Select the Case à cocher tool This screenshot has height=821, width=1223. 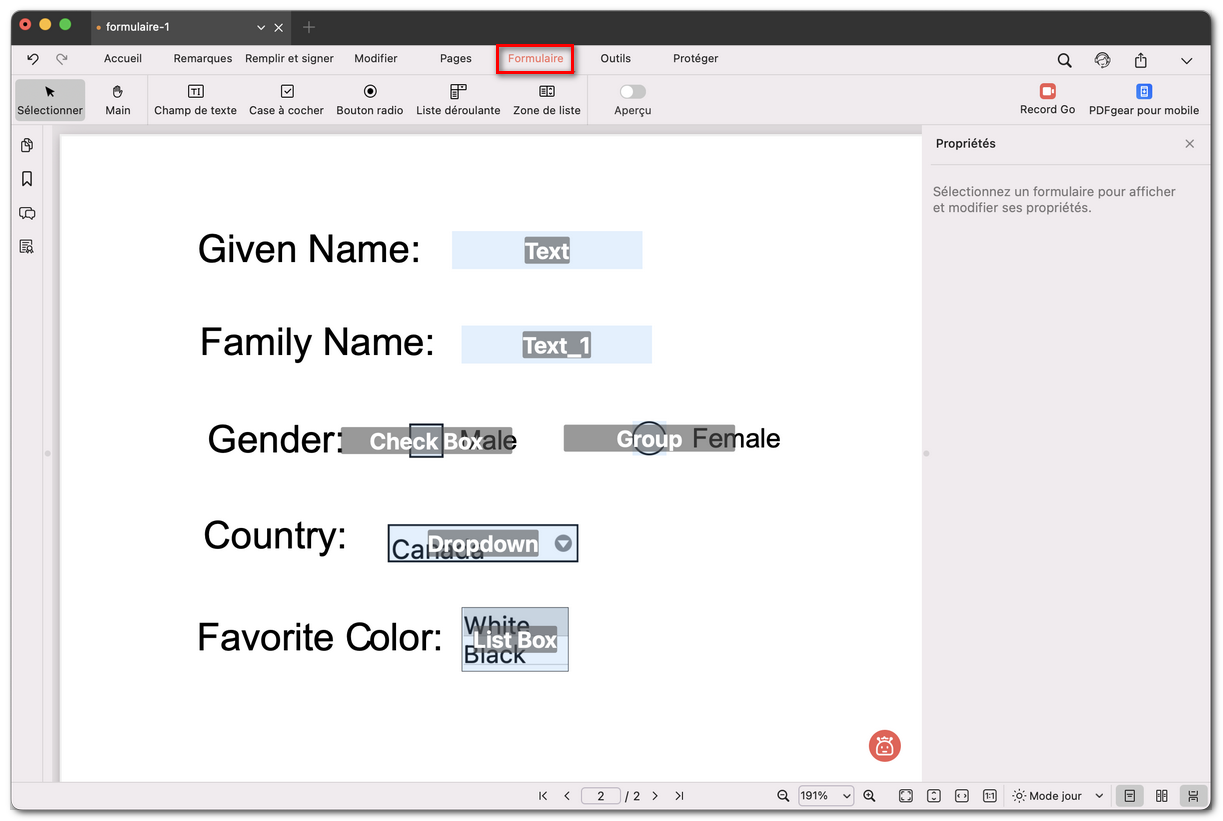click(x=286, y=100)
